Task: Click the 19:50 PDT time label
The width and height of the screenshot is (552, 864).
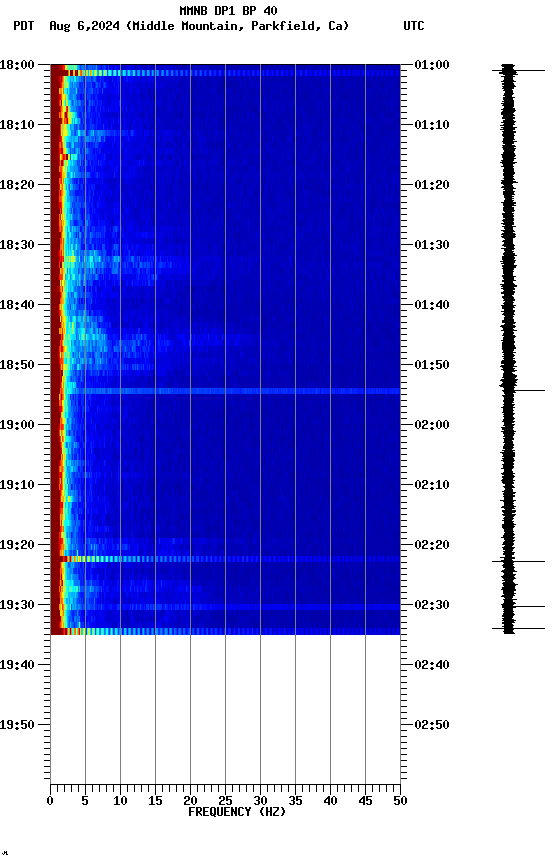Action: pos(17,725)
